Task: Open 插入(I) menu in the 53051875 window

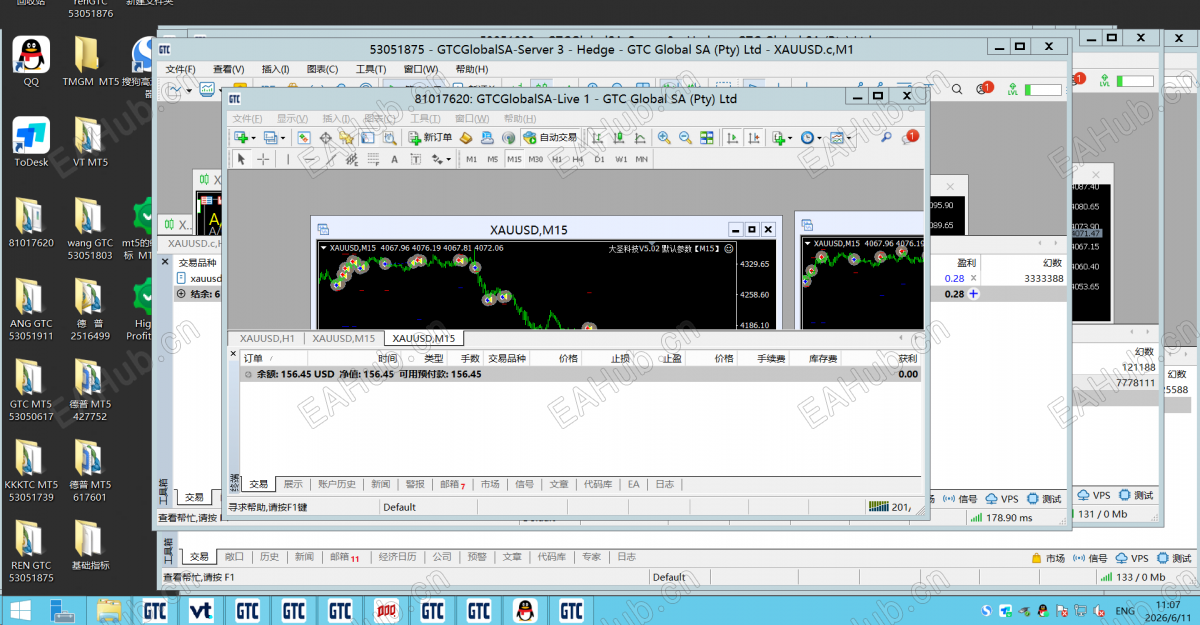Action: click(275, 69)
